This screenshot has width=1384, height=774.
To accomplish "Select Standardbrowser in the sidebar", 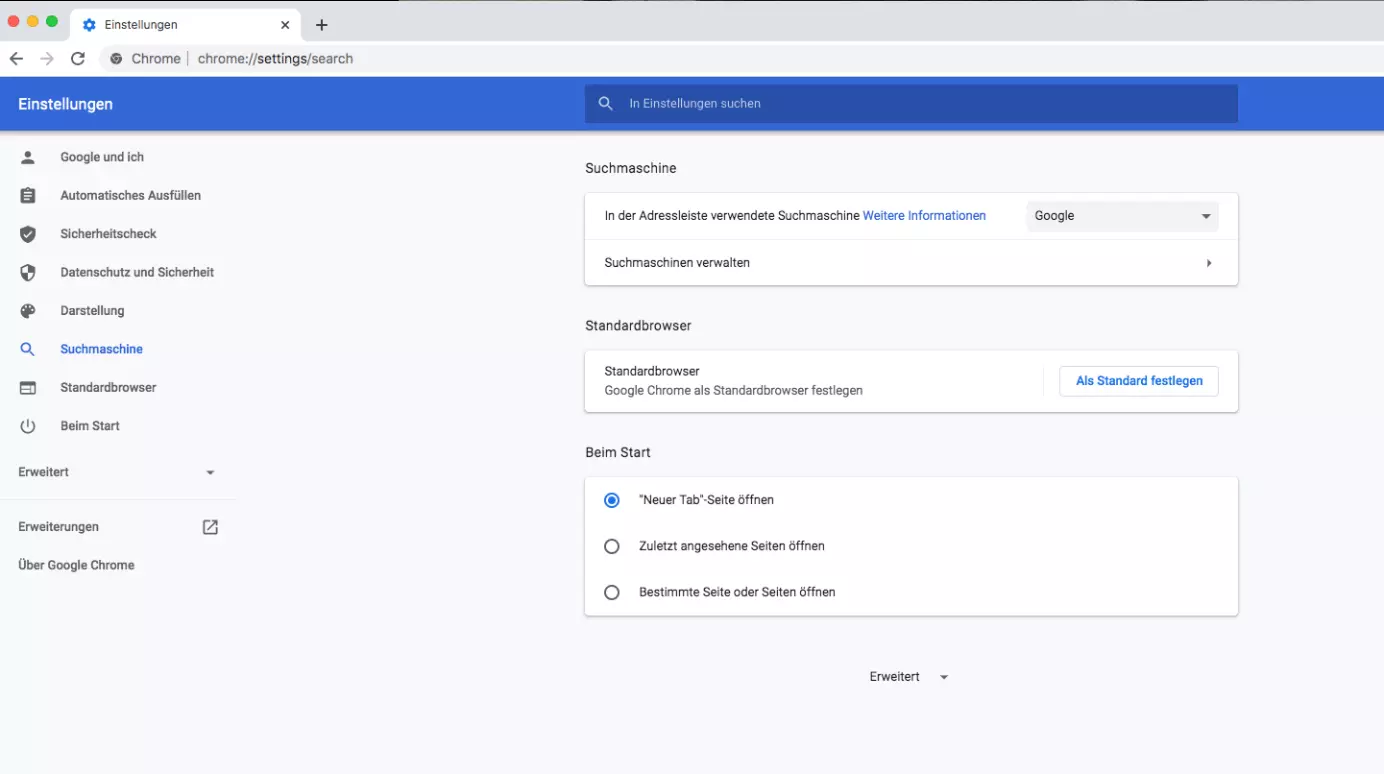I will pyautogui.click(x=108, y=388).
